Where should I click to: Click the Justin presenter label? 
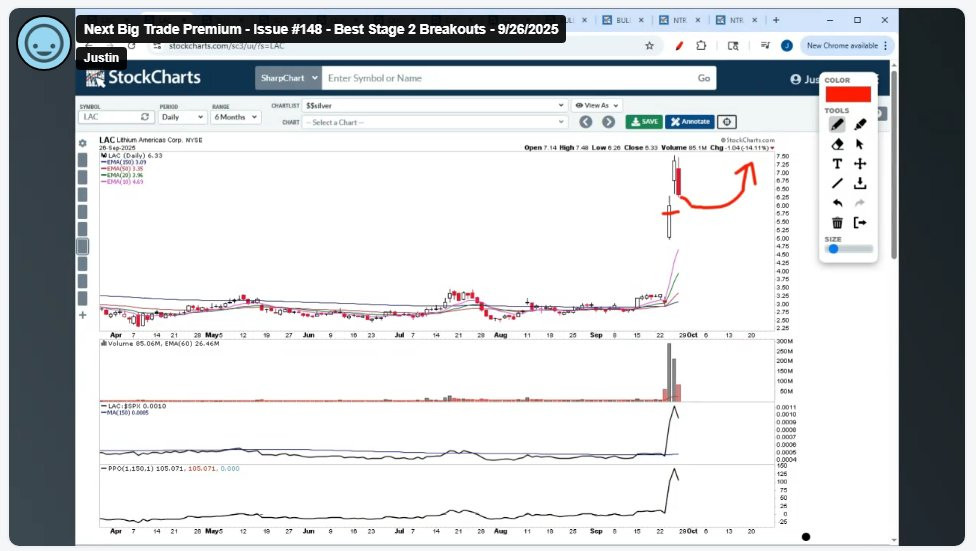101,58
